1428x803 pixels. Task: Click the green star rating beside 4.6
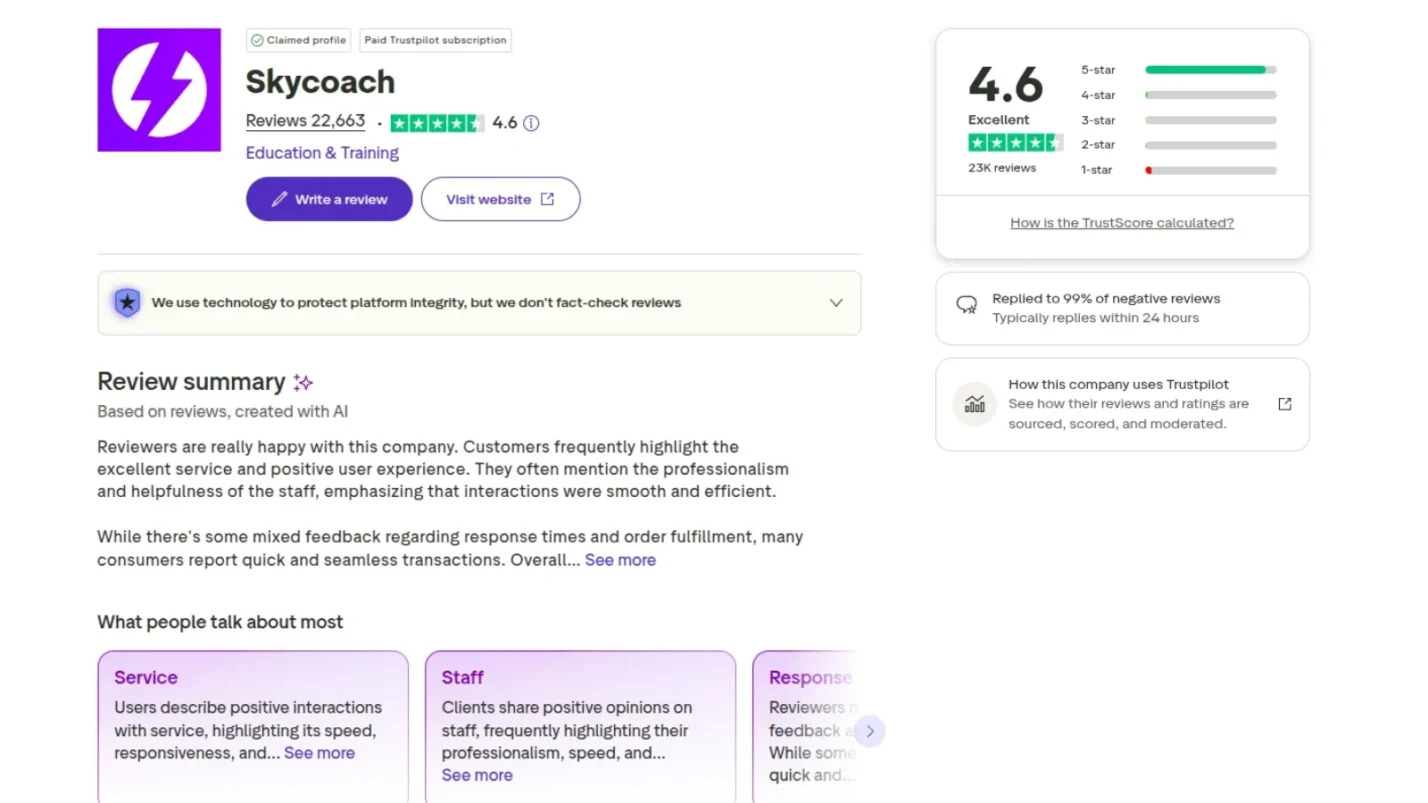[437, 123]
